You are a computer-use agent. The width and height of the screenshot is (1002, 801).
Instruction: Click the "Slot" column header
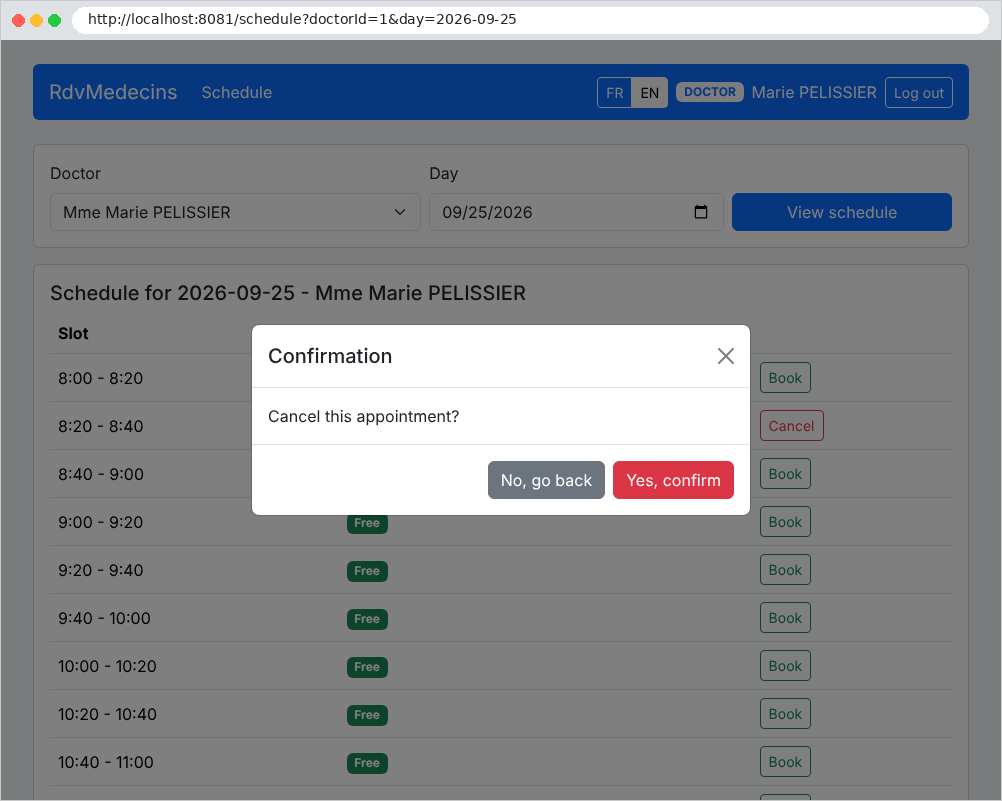click(73, 333)
